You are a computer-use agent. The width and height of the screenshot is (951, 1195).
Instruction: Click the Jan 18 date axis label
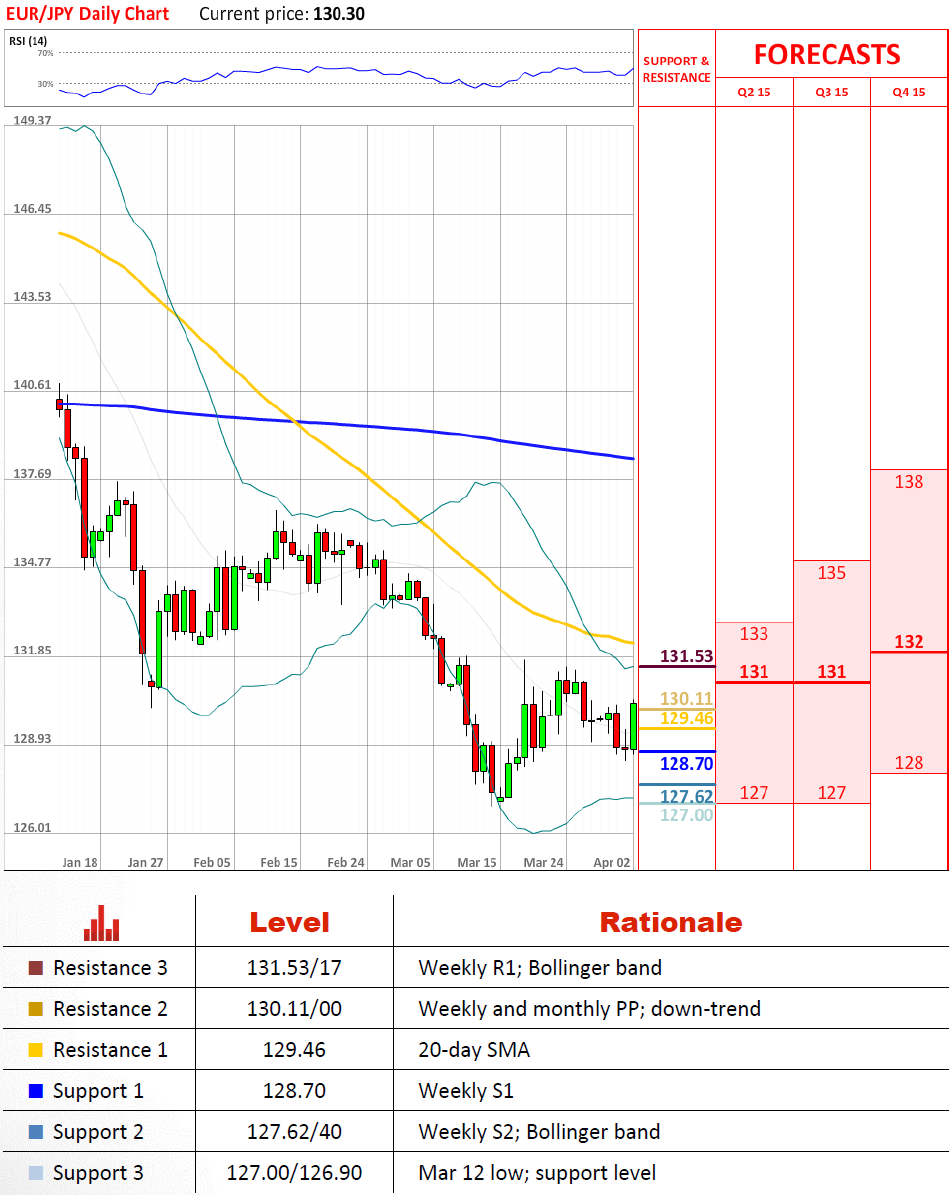[80, 863]
